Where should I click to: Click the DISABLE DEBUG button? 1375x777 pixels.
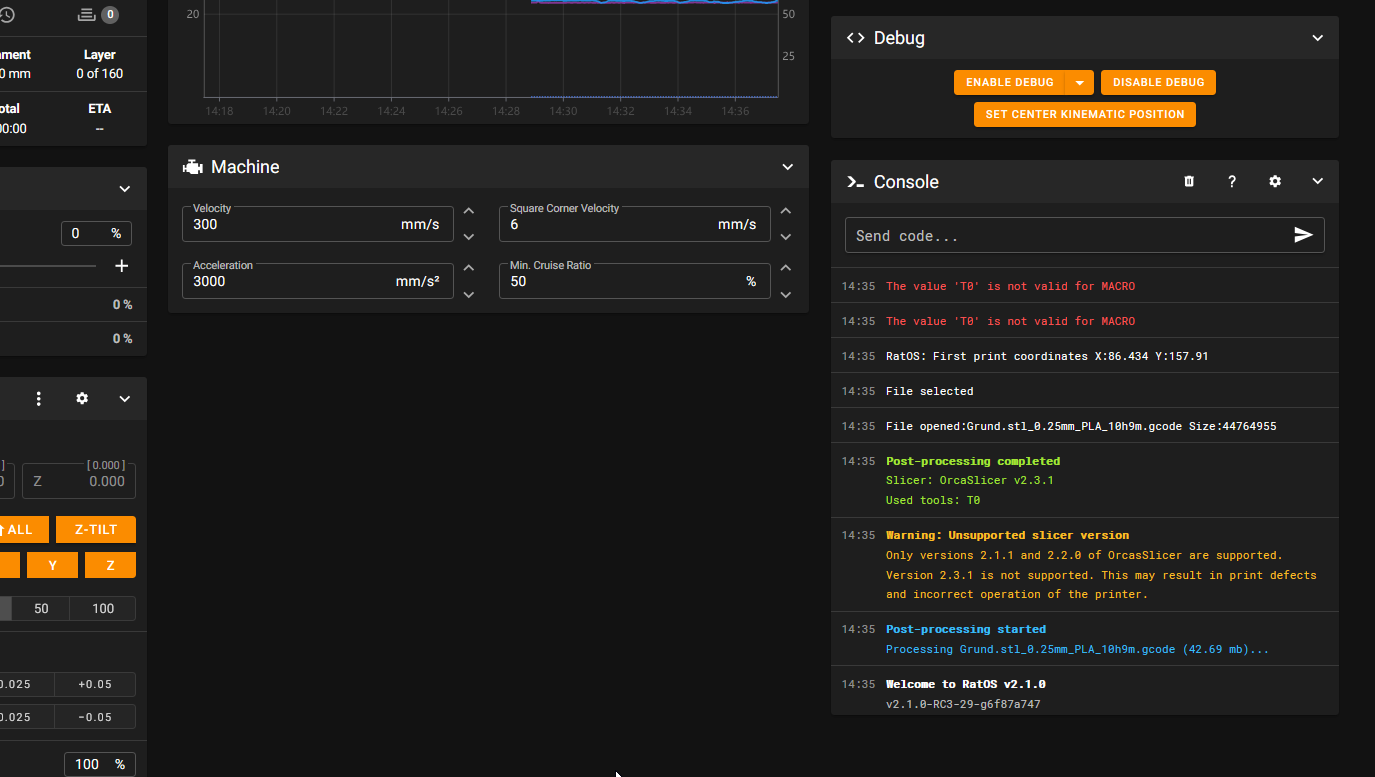(x=1158, y=83)
